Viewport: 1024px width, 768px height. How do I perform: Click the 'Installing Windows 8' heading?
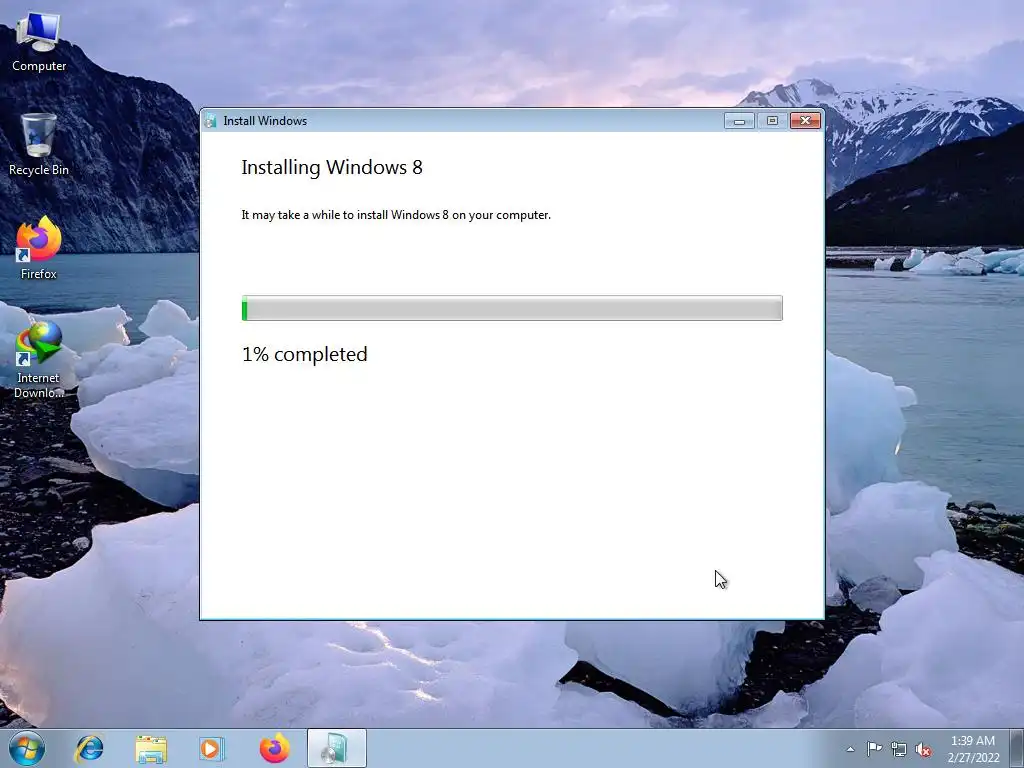pos(332,167)
